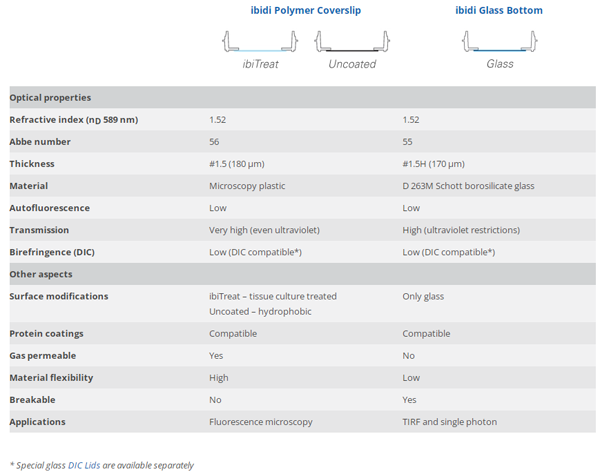Click the Surface modifications row label
Image resolution: width=600 pixels, height=474 pixels.
[x=58, y=296]
